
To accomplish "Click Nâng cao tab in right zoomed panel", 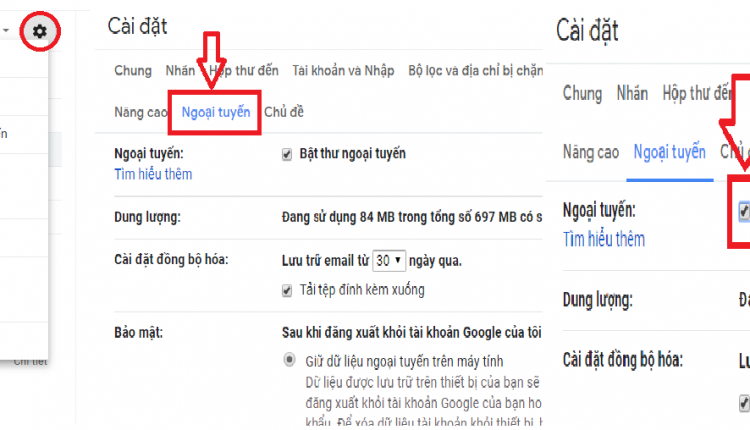I will pyautogui.click(x=591, y=152).
